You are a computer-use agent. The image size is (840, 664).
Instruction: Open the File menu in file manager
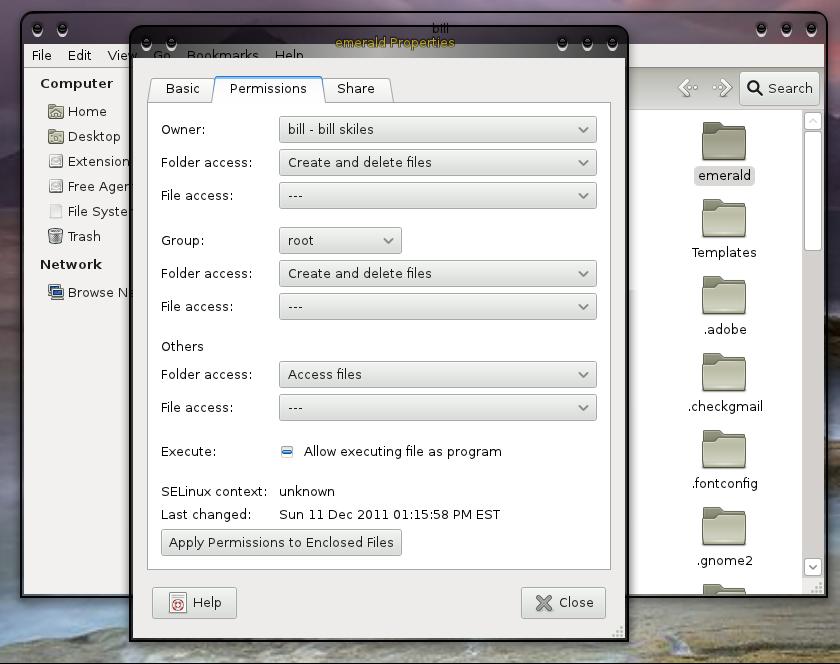coord(42,55)
